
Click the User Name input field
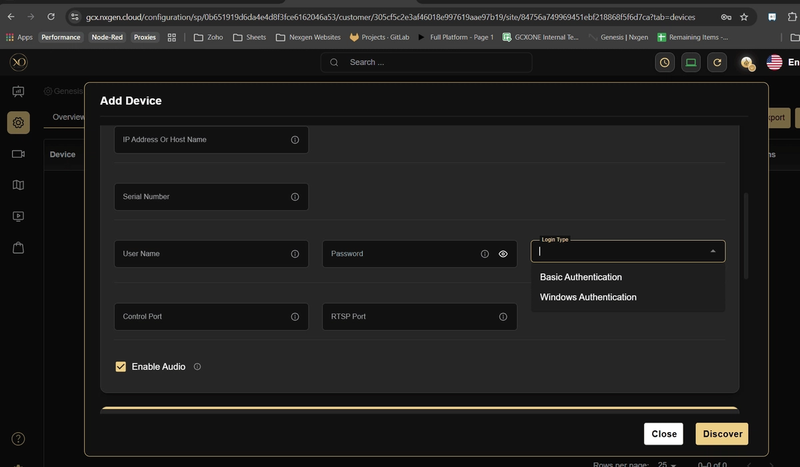211,254
